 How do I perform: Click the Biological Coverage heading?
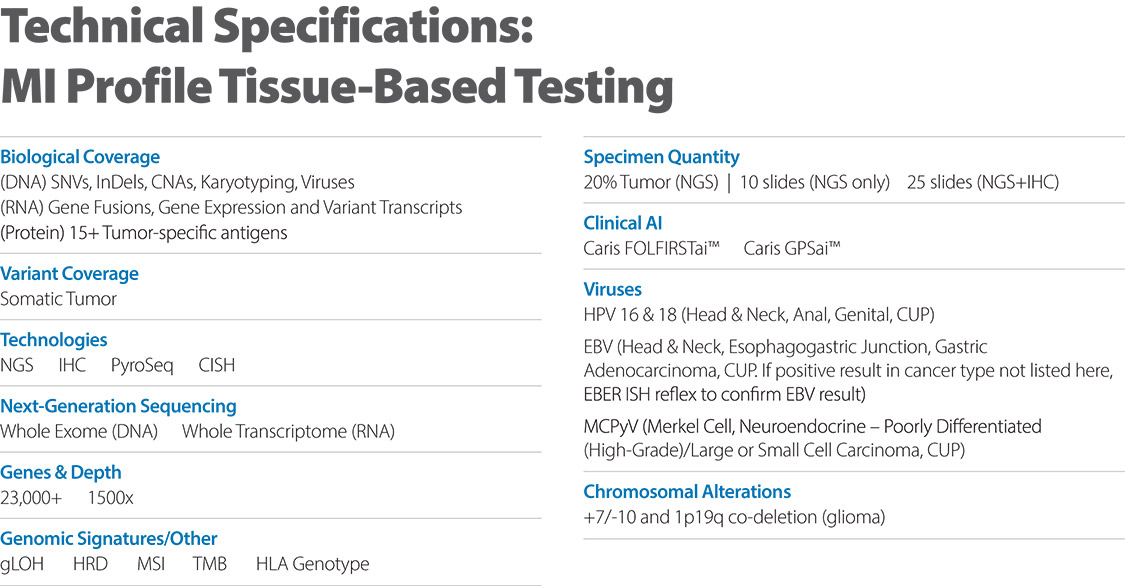pyautogui.click(x=80, y=157)
